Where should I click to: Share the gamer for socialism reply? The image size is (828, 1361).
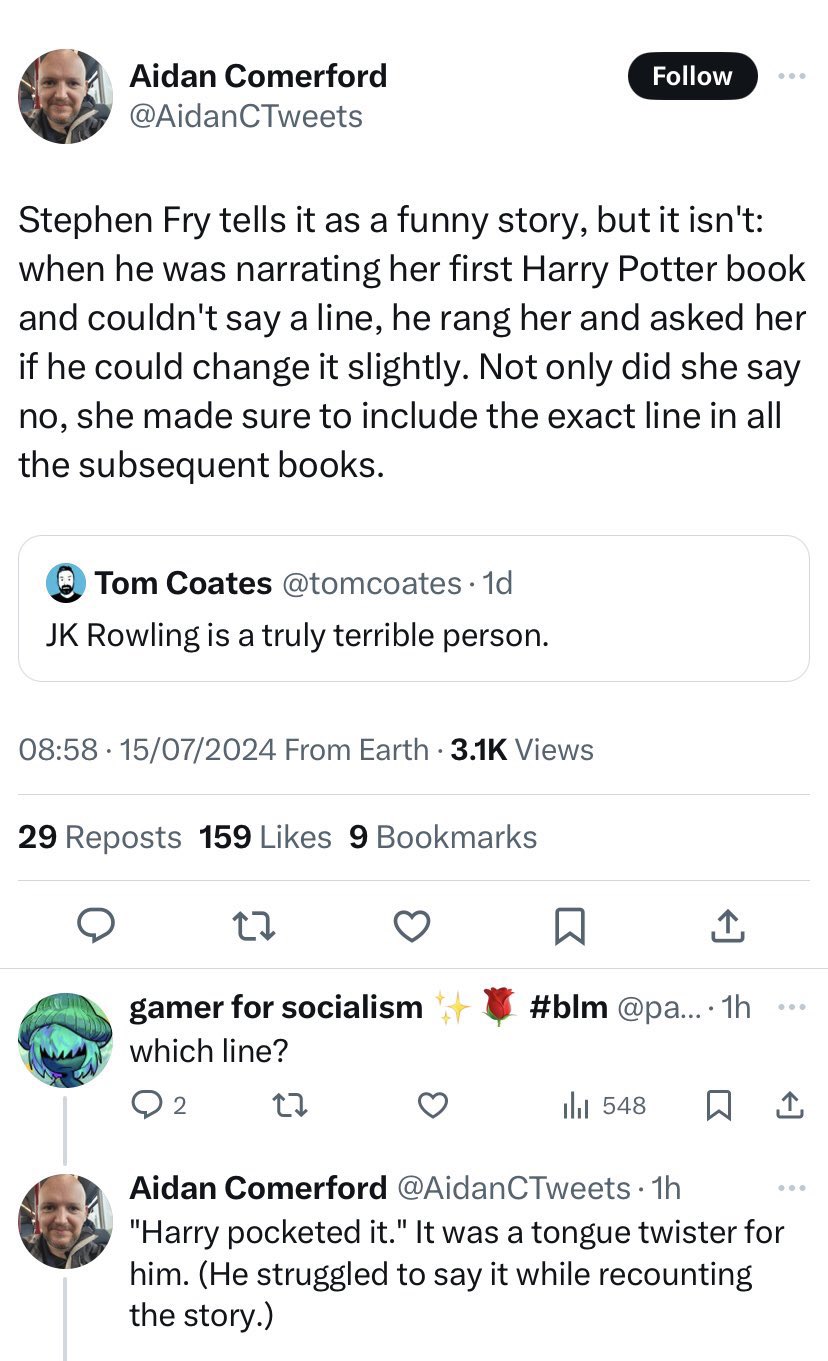(x=790, y=1105)
